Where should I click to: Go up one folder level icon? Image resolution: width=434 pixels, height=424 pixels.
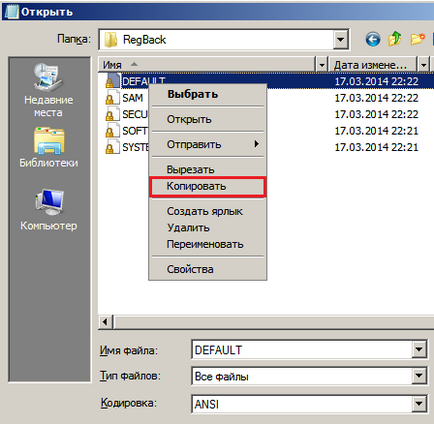click(395, 39)
